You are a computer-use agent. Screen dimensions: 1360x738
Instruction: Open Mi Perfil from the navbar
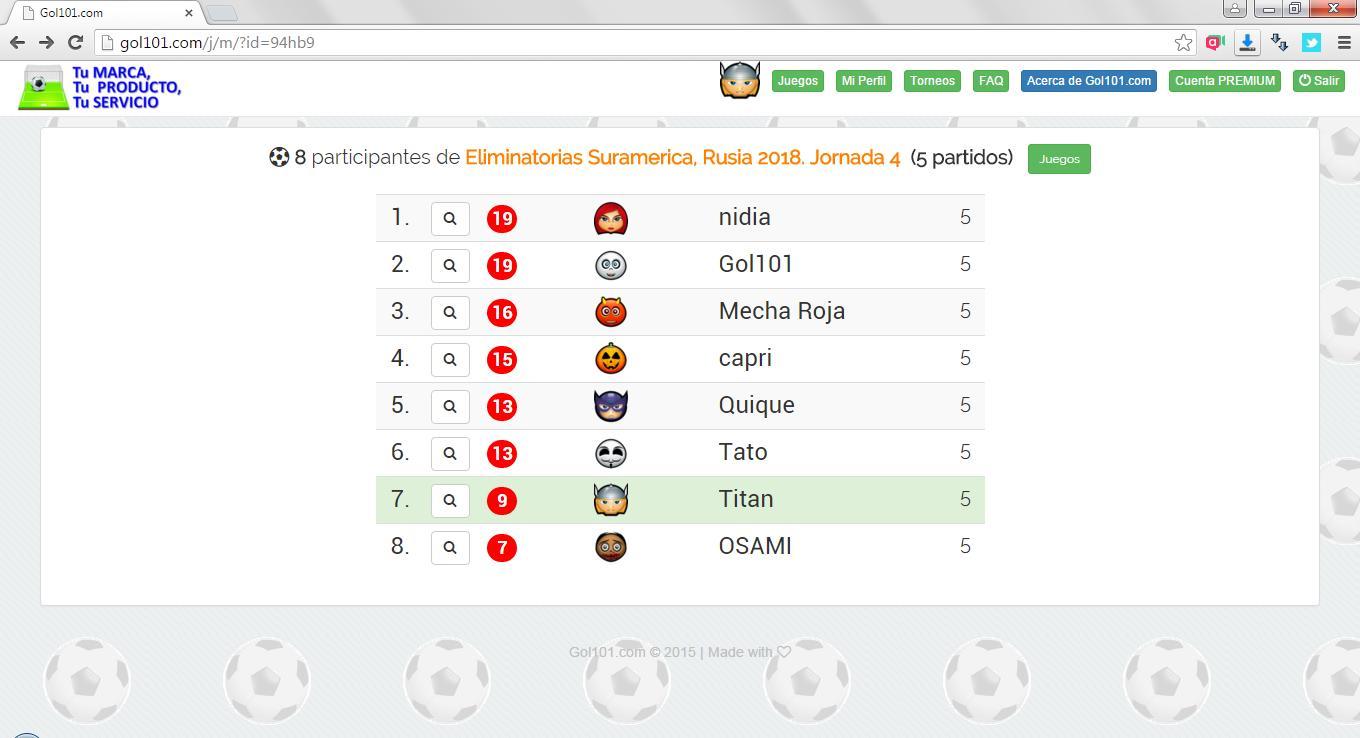[863, 81]
